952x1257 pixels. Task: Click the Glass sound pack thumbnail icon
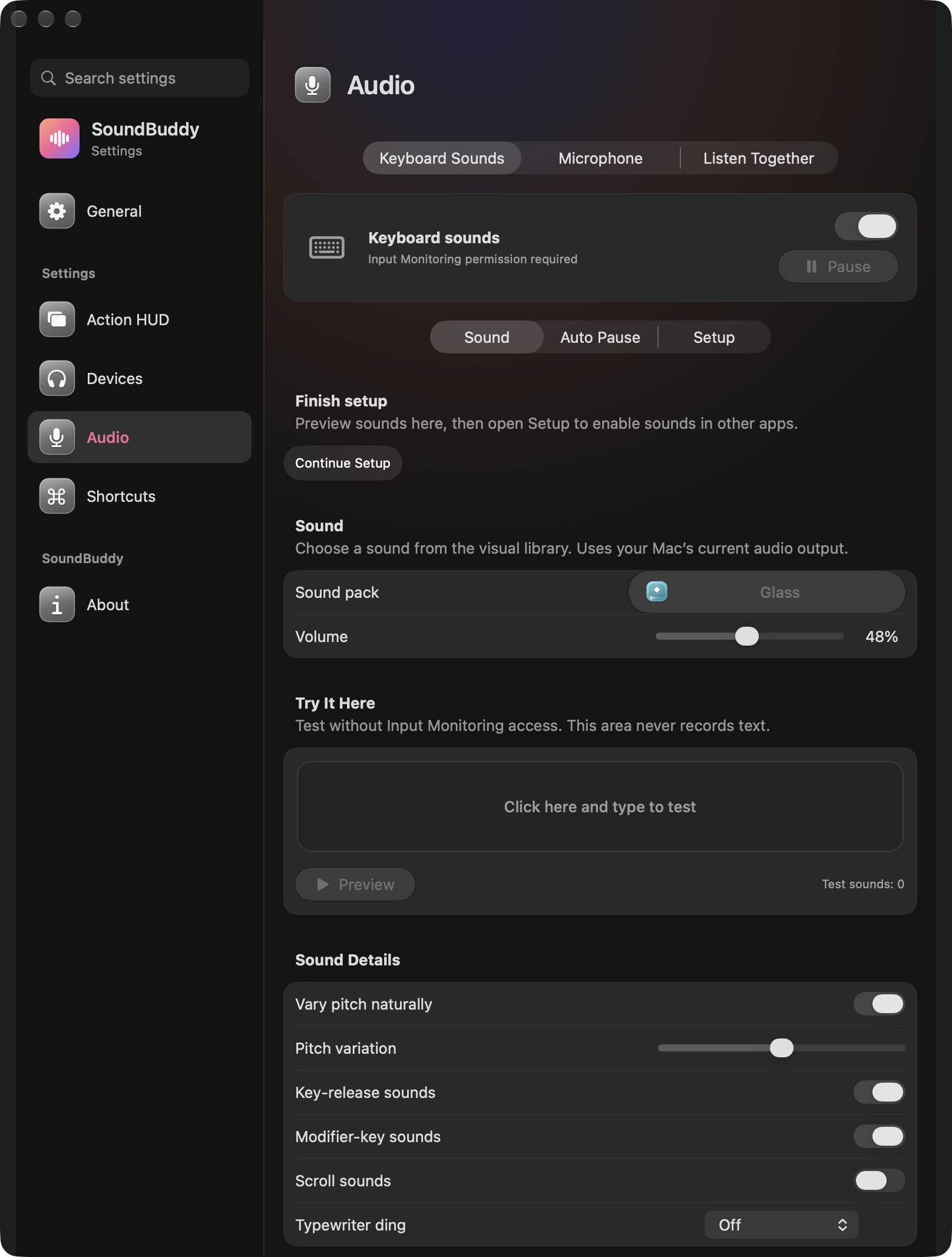657,591
